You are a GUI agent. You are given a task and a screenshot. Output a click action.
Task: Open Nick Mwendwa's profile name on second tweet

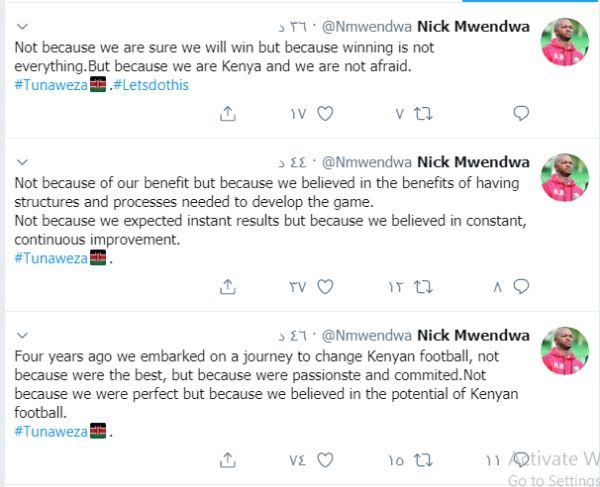(x=486, y=160)
